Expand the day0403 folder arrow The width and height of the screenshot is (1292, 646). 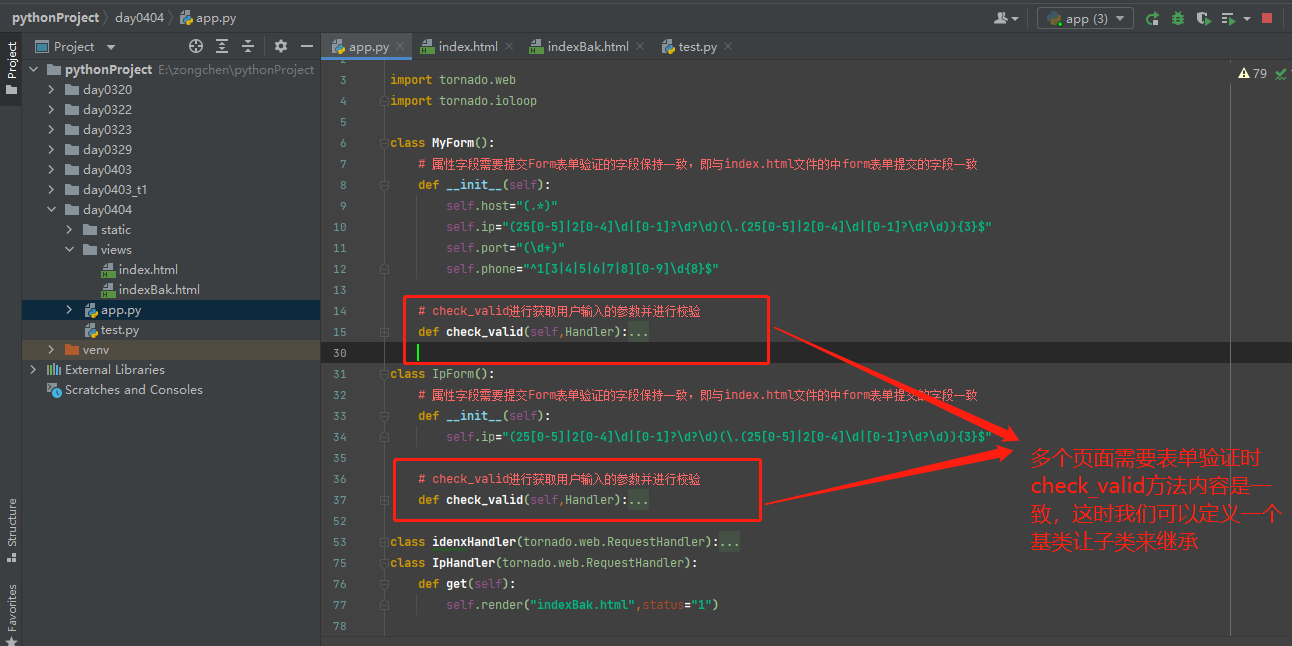51,170
